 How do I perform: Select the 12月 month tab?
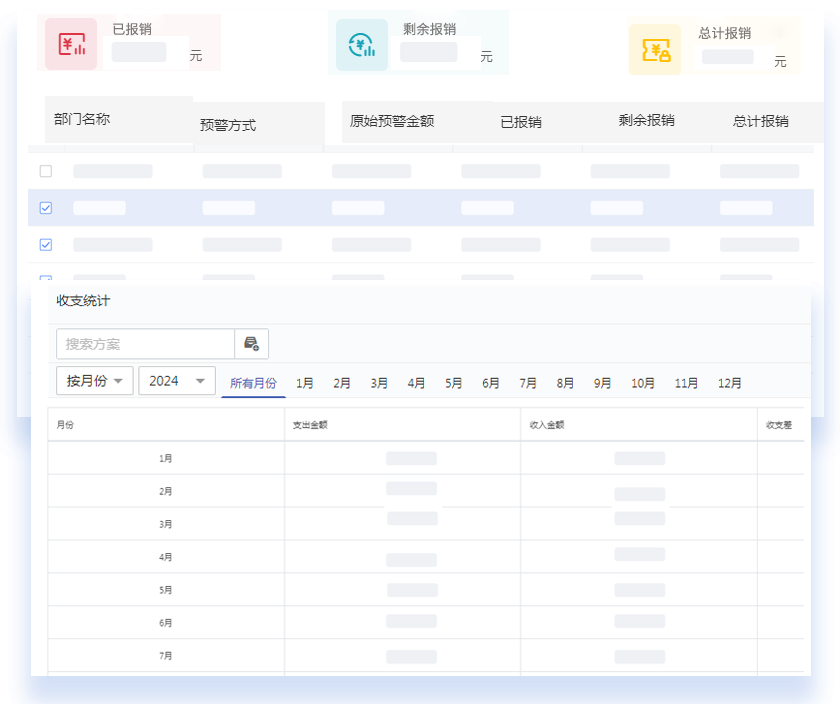(x=729, y=381)
